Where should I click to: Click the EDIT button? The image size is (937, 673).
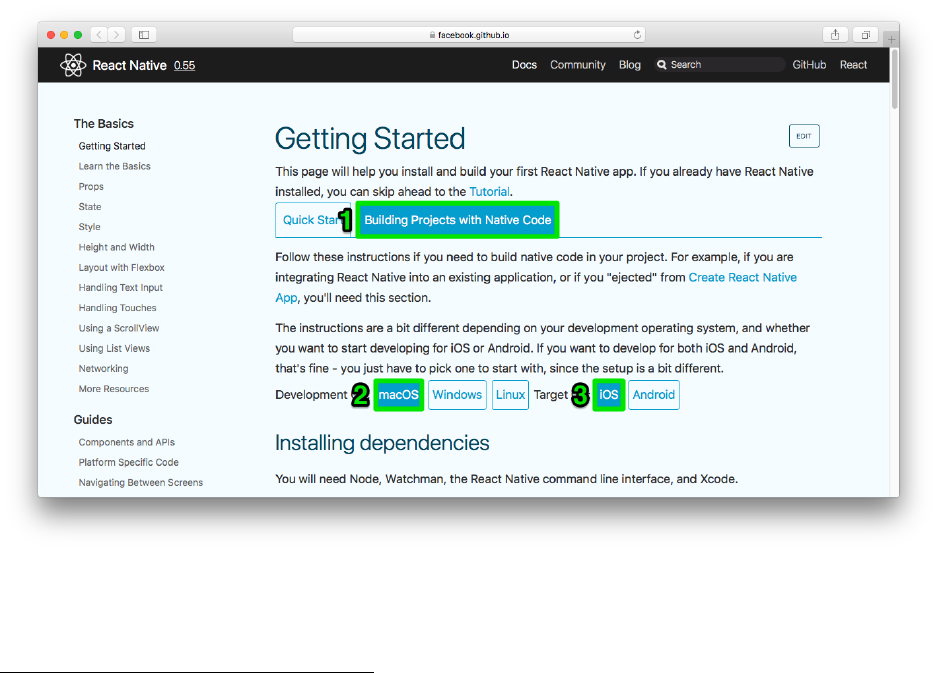(x=804, y=136)
